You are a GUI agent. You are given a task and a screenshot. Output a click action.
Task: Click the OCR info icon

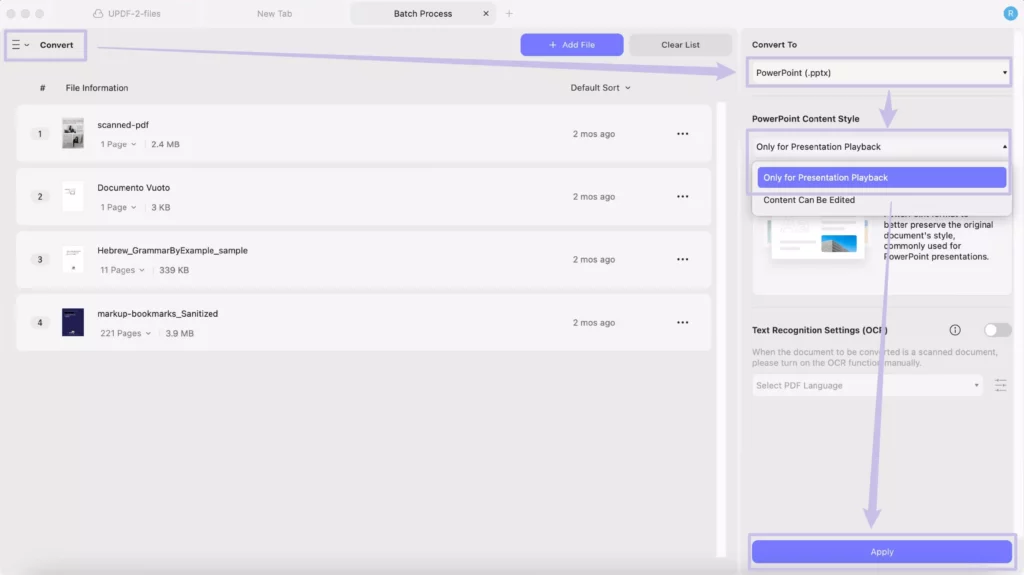954,330
